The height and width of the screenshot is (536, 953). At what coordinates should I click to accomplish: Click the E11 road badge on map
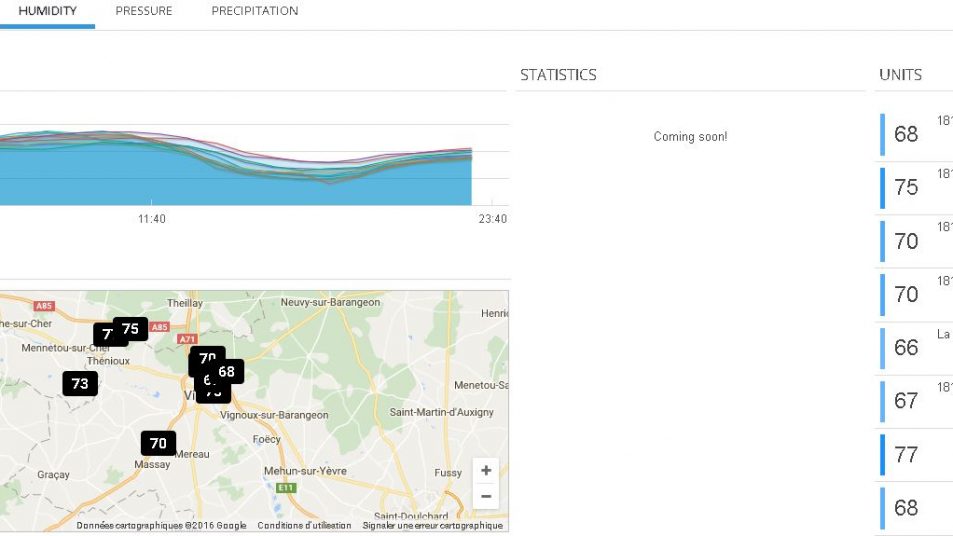coord(286,488)
